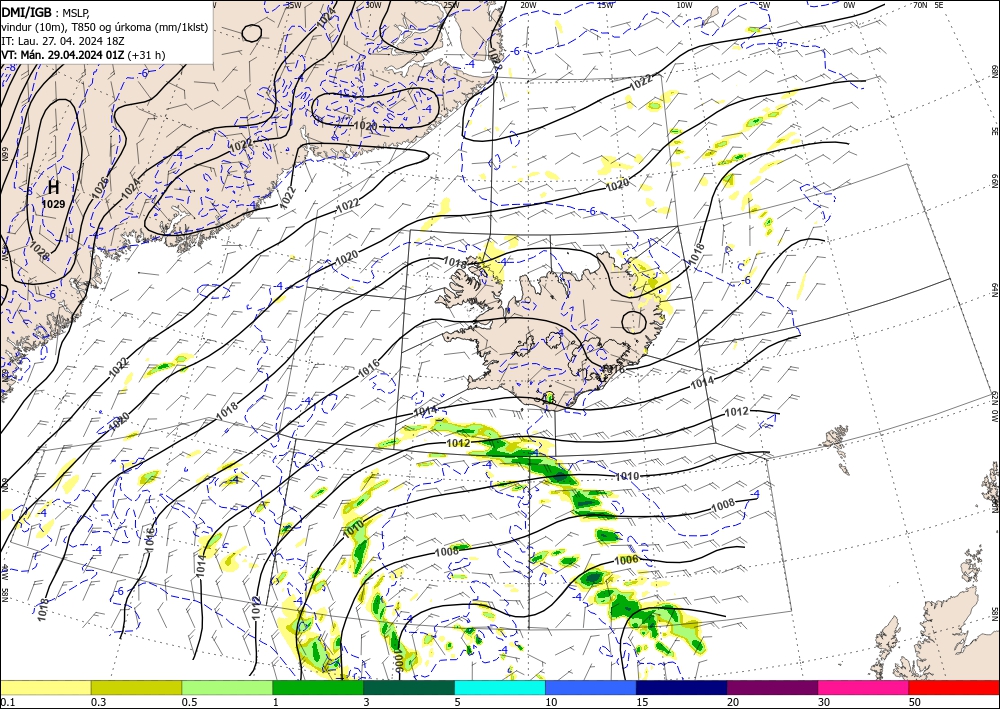Click the olive 0.3–0.5 precipitation legend swatch
The height and width of the screenshot is (709, 1000).
[136, 687]
